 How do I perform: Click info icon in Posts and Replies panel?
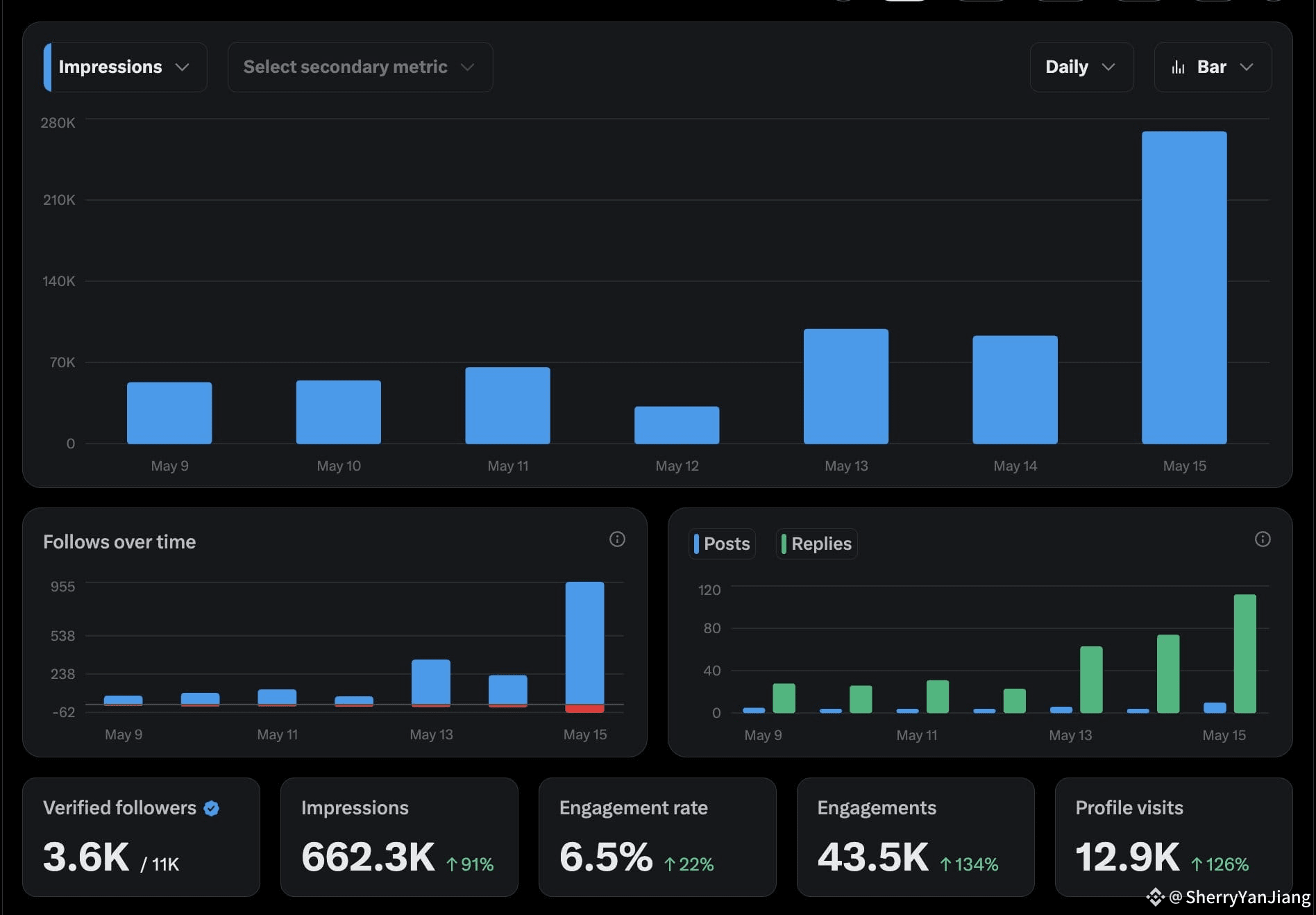1263,539
